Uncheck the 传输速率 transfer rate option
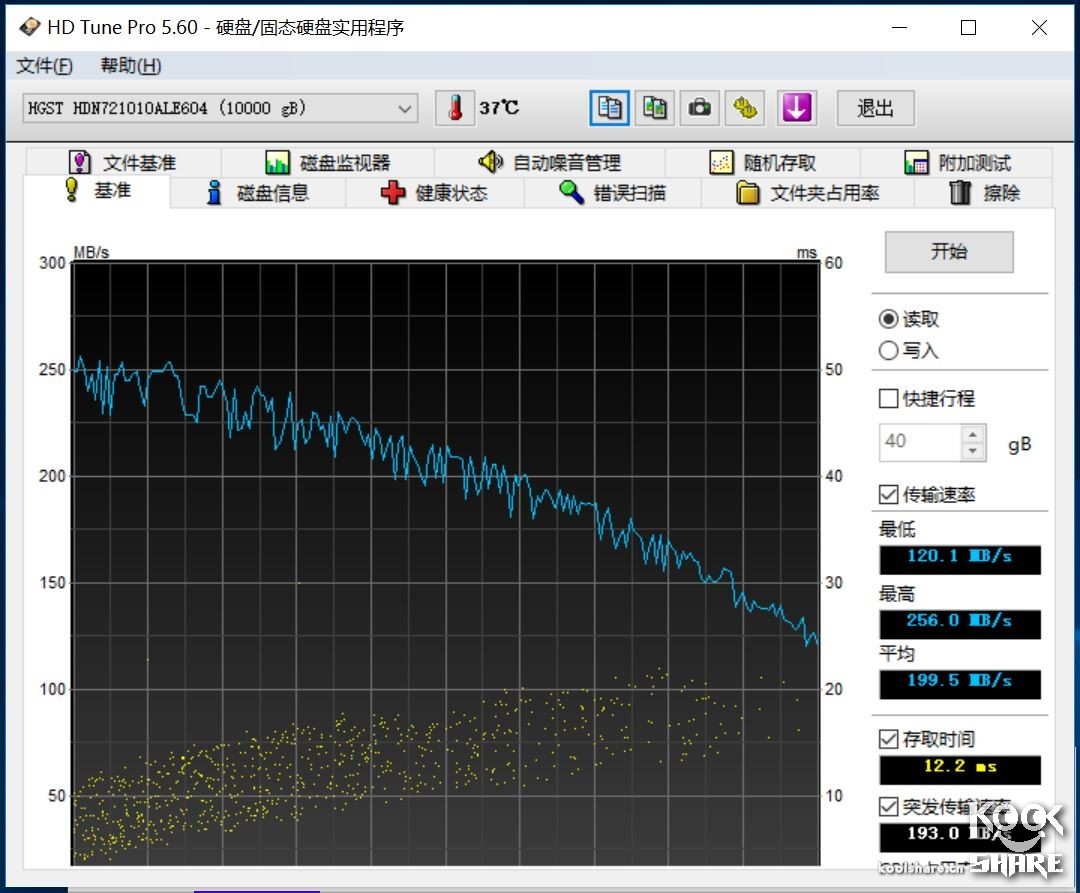The height and width of the screenshot is (893, 1080). (x=888, y=494)
